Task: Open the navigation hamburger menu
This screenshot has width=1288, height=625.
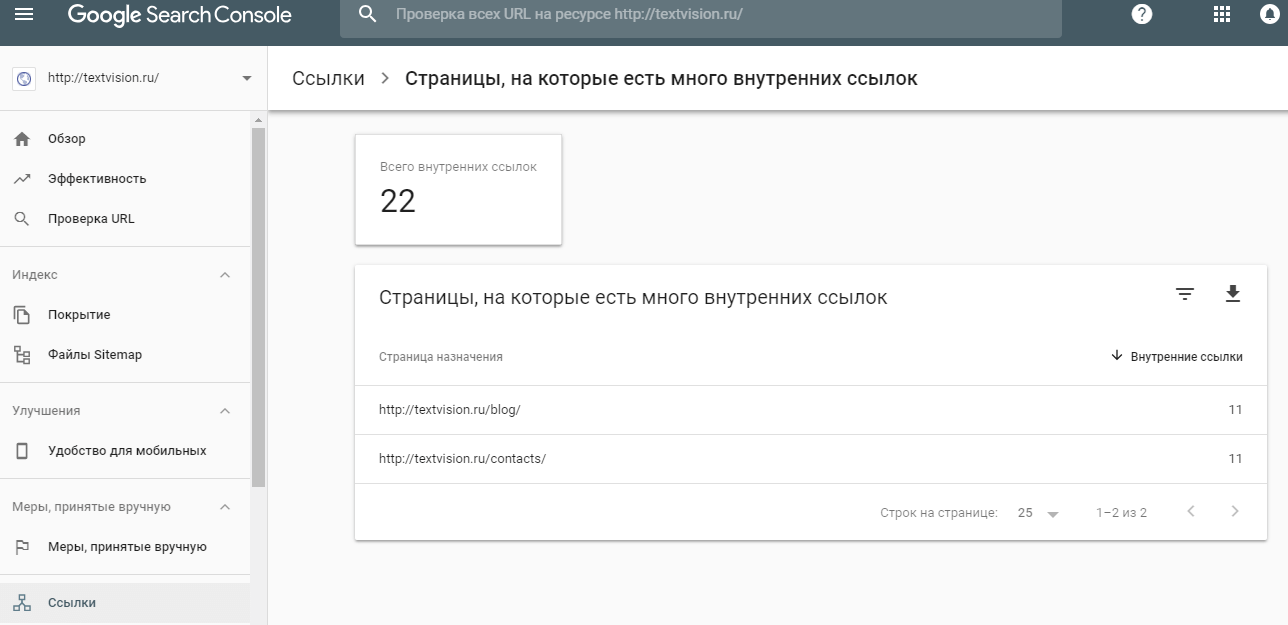Action: click(x=25, y=14)
